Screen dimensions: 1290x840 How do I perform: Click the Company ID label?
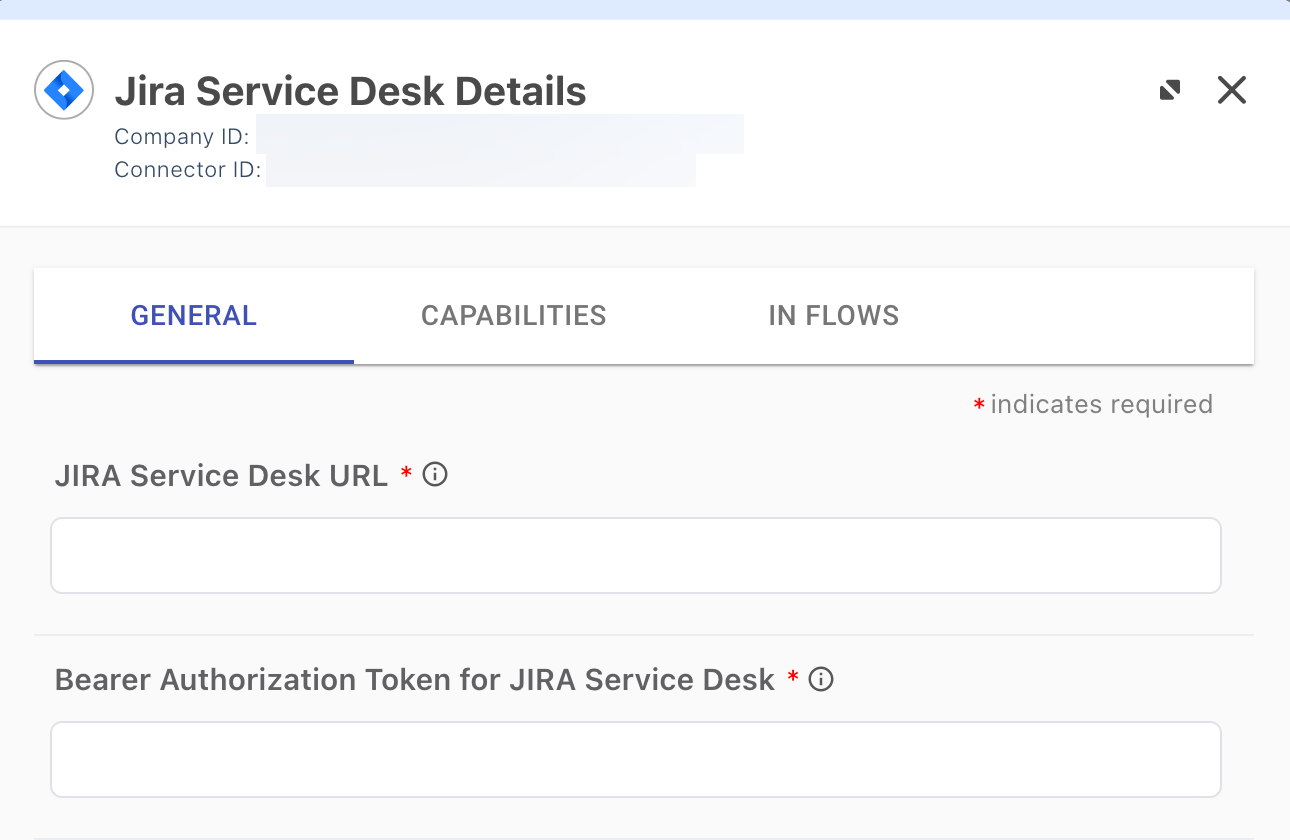pos(181,136)
